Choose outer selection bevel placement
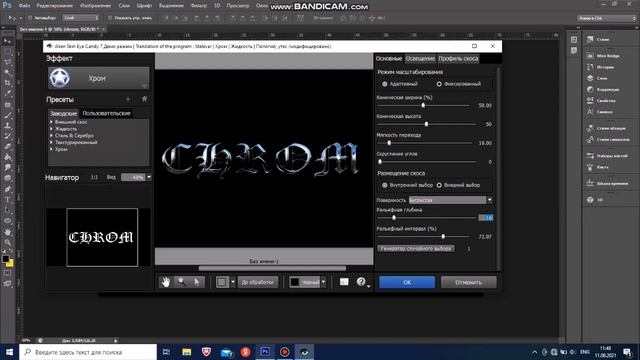640x360 pixels. click(439, 185)
